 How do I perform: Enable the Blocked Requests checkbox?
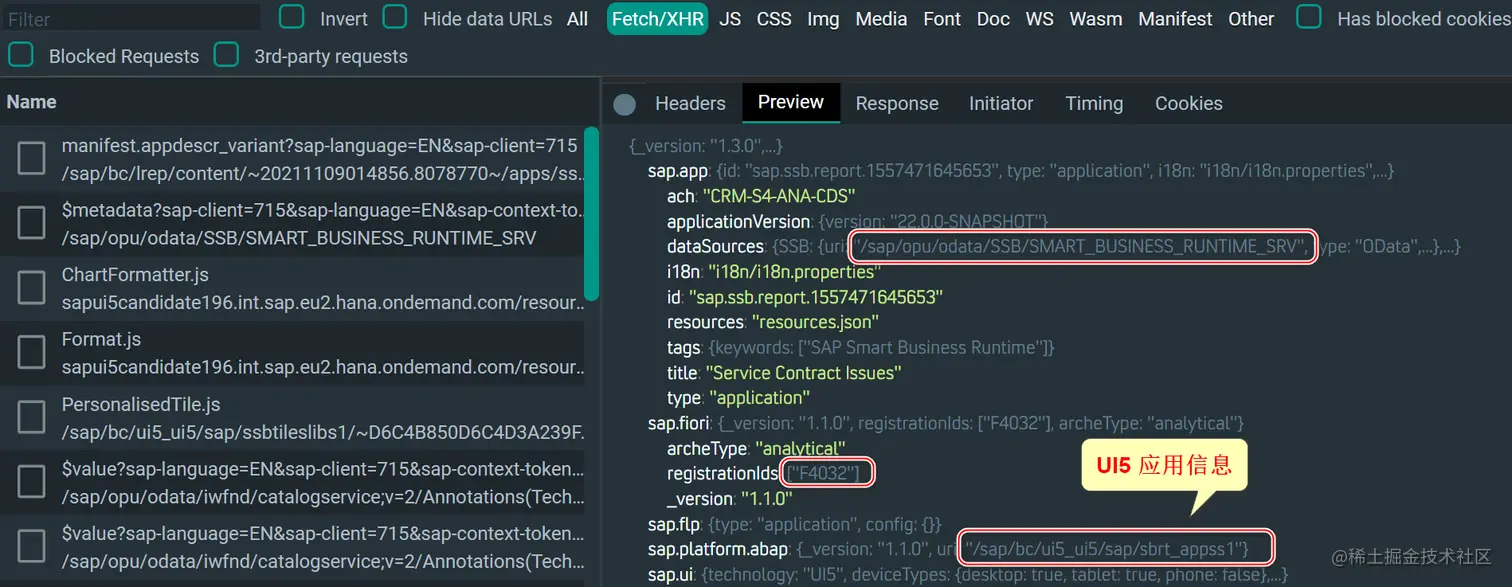[x=21, y=55]
